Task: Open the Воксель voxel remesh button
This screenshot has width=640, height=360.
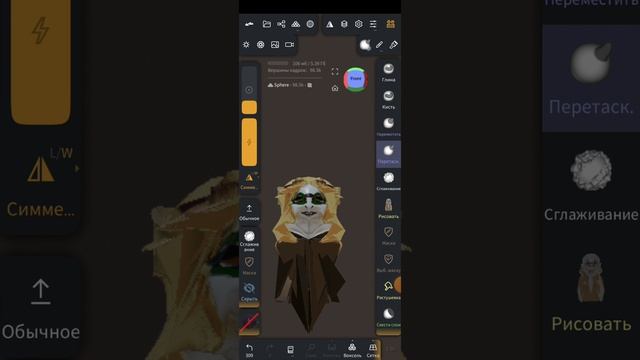Action: pyautogui.click(x=352, y=350)
